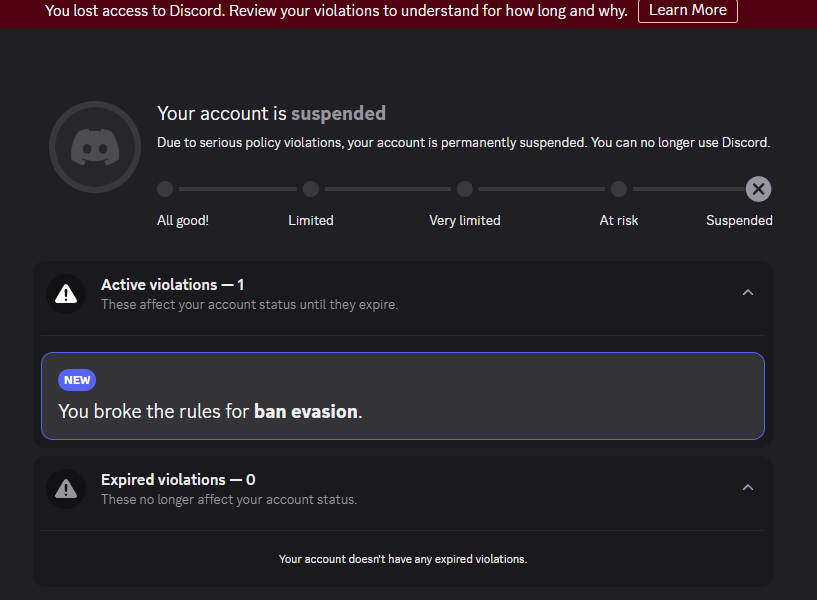
Task: Click 'These affect your account status' subtitle
Action: click(x=250, y=305)
